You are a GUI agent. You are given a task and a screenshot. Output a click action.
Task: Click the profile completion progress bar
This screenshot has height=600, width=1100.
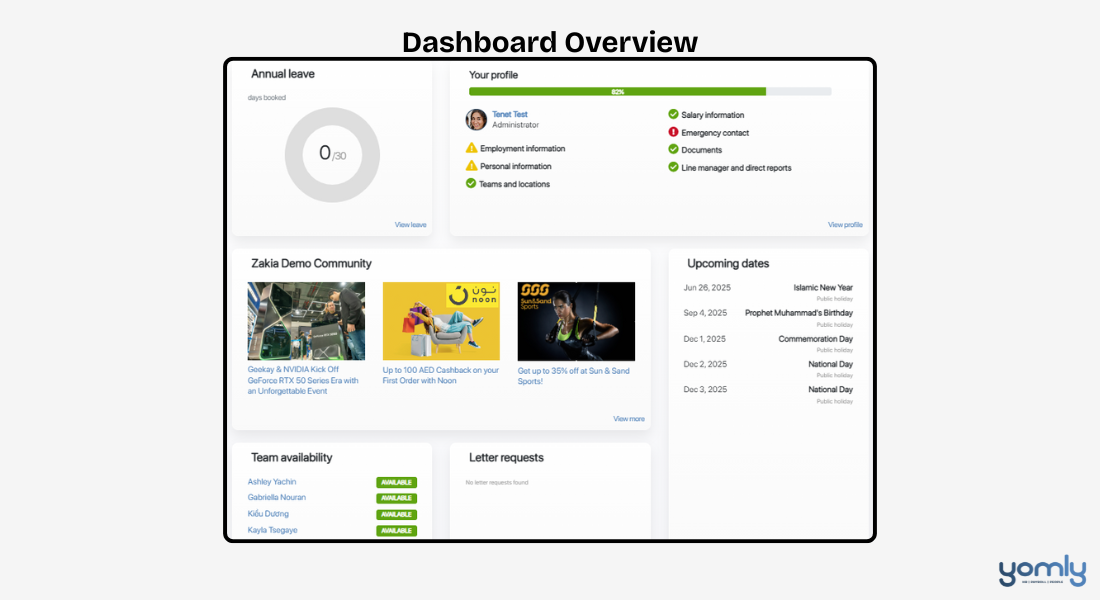pos(650,91)
